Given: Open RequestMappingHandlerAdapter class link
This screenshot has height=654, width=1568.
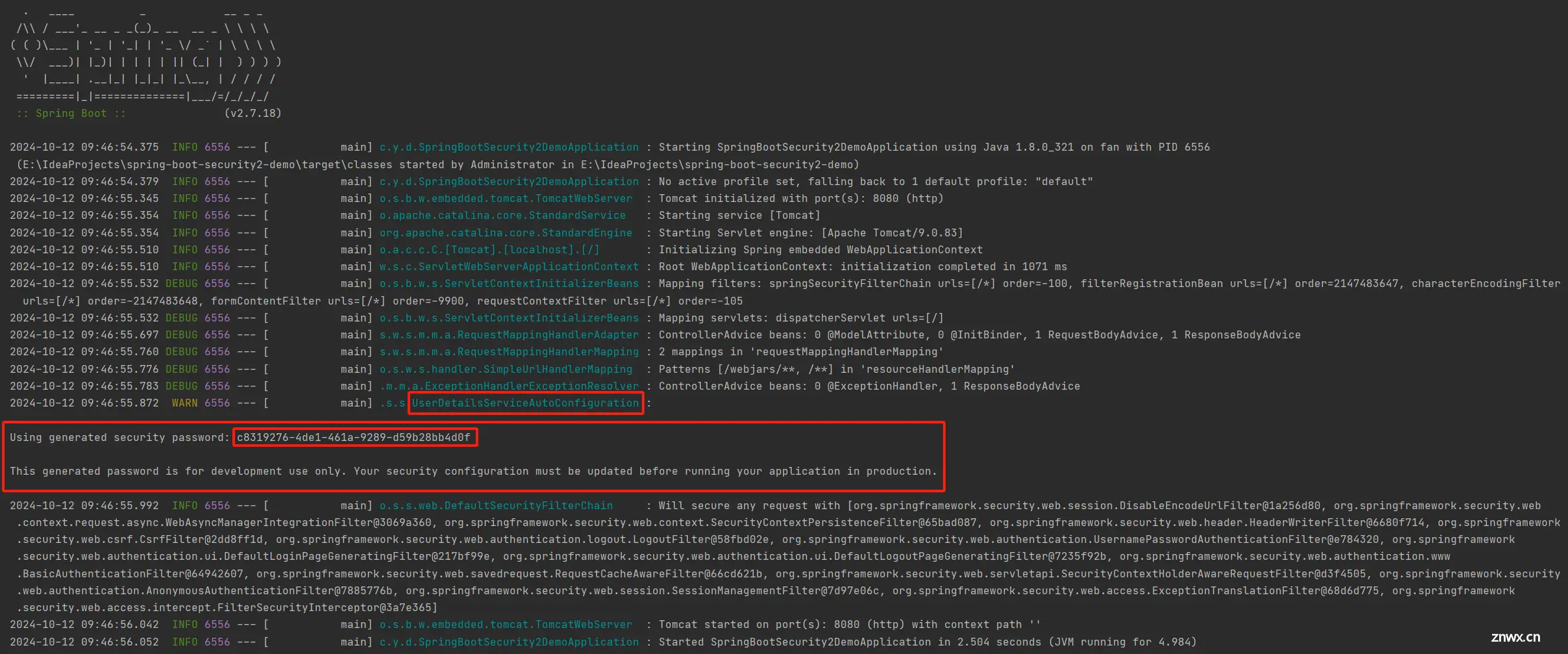Looking at the screenshot, I should (x=509, y=335).
